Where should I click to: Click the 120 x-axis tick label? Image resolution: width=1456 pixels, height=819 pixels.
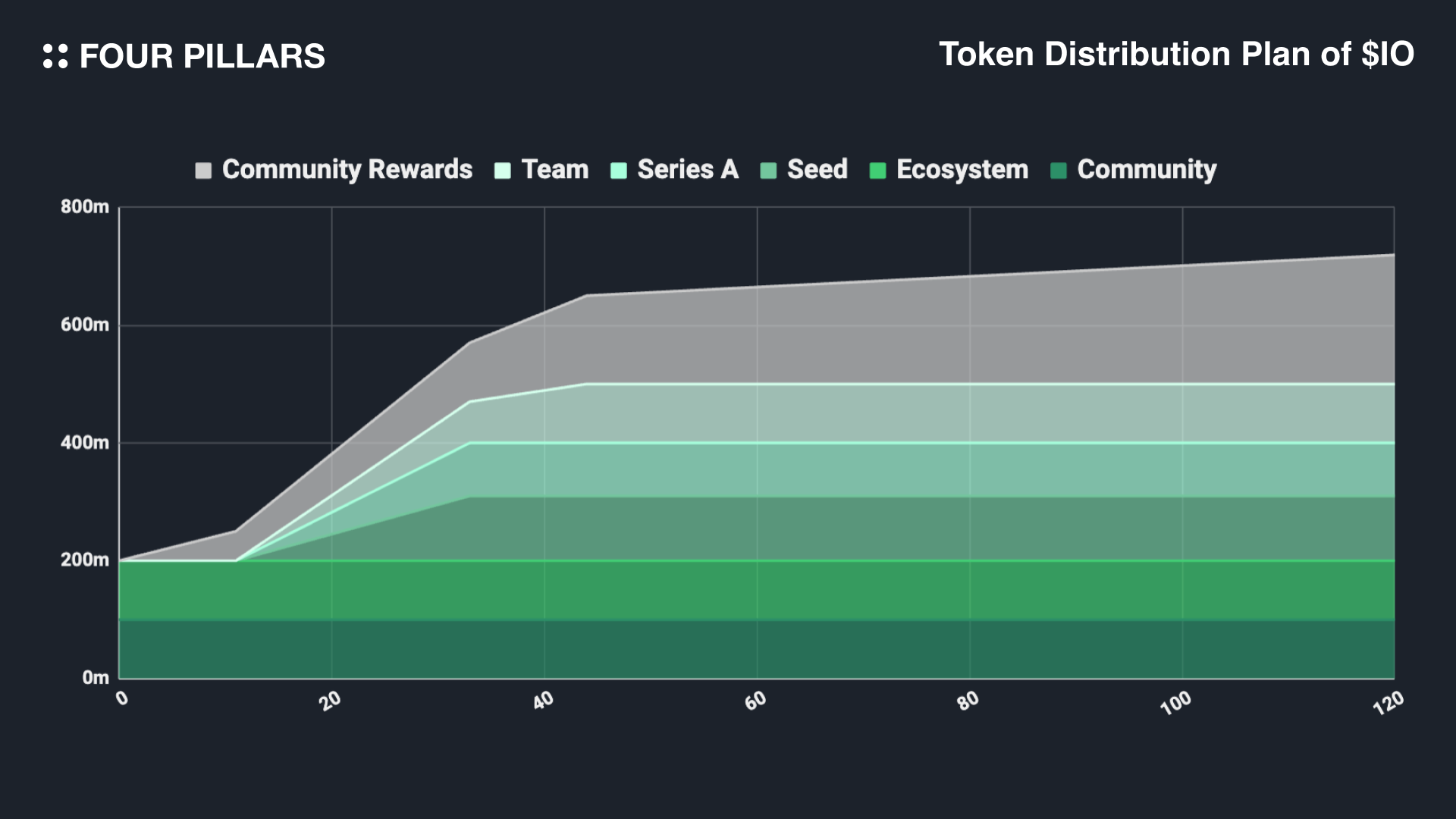coord(1388,703)
